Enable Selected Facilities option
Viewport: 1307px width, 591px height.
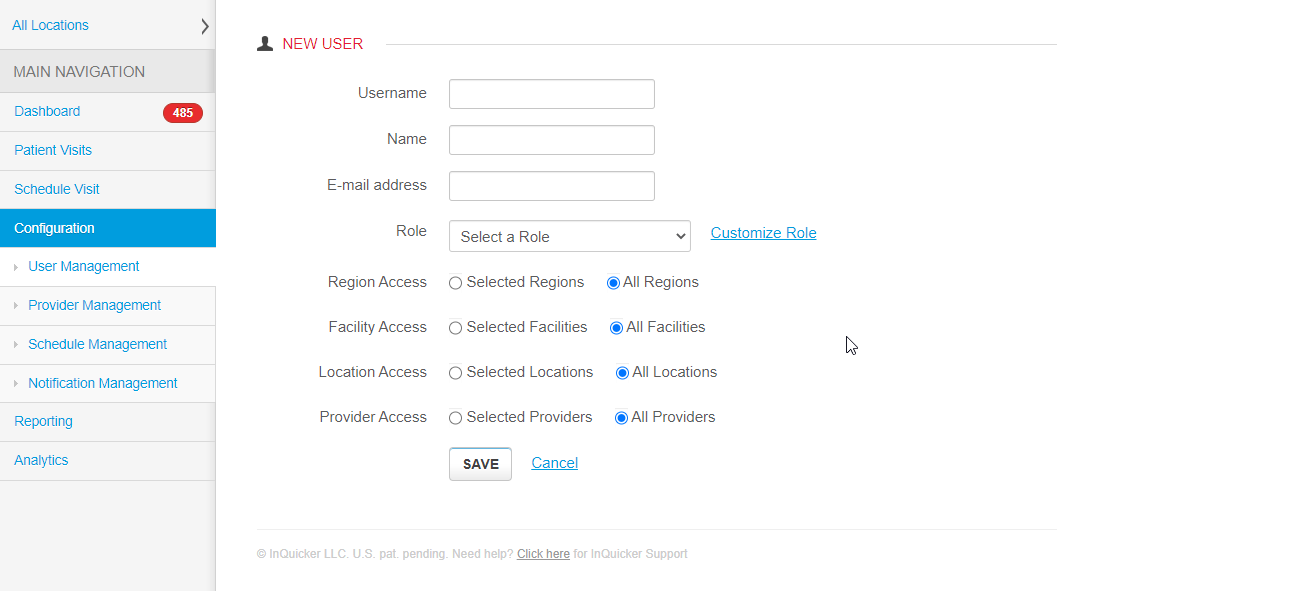455,327
